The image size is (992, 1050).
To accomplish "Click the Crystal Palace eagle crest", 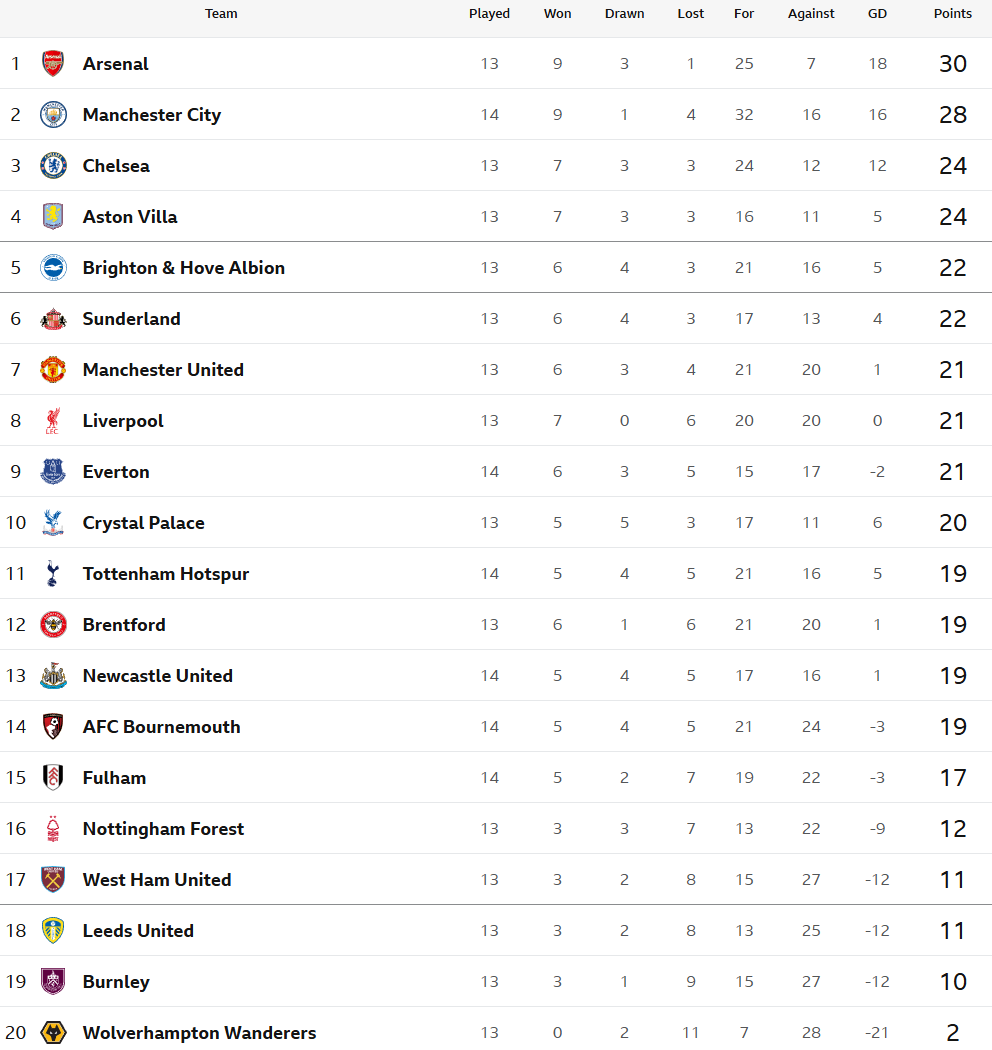I will 53,523.
